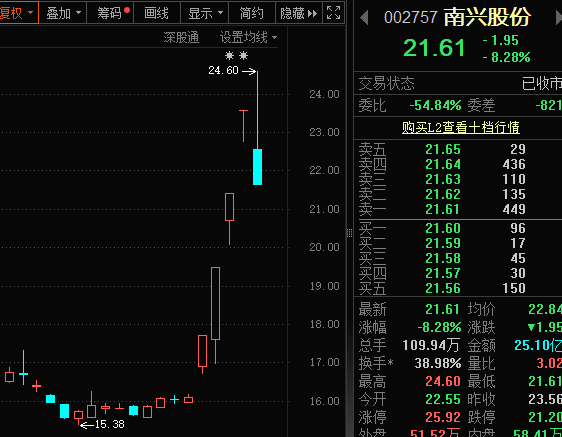Image resolution: width=562 pixels, height=437 pixels.
Task: Click the 深股通 label
Action: pos(181,37)
